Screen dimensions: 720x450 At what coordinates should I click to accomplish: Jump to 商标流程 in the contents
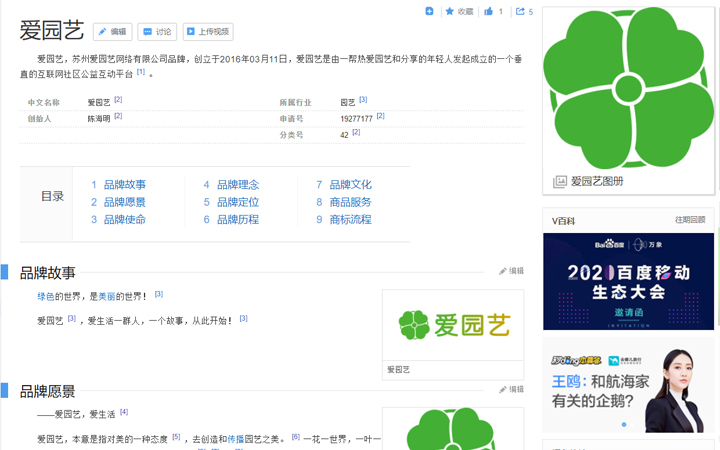pyautogui.click(x=350, y=219)
